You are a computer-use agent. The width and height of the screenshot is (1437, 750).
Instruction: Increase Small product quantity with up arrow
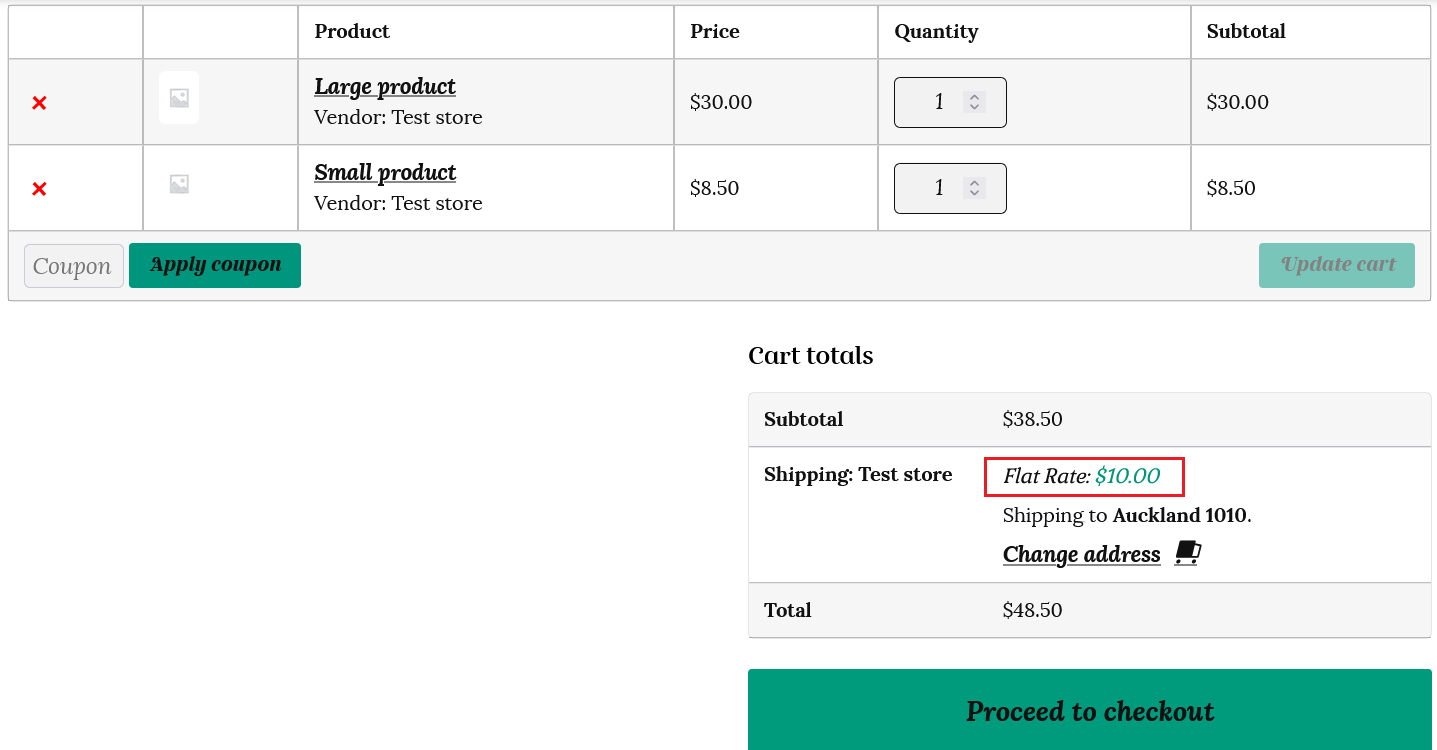975,183
